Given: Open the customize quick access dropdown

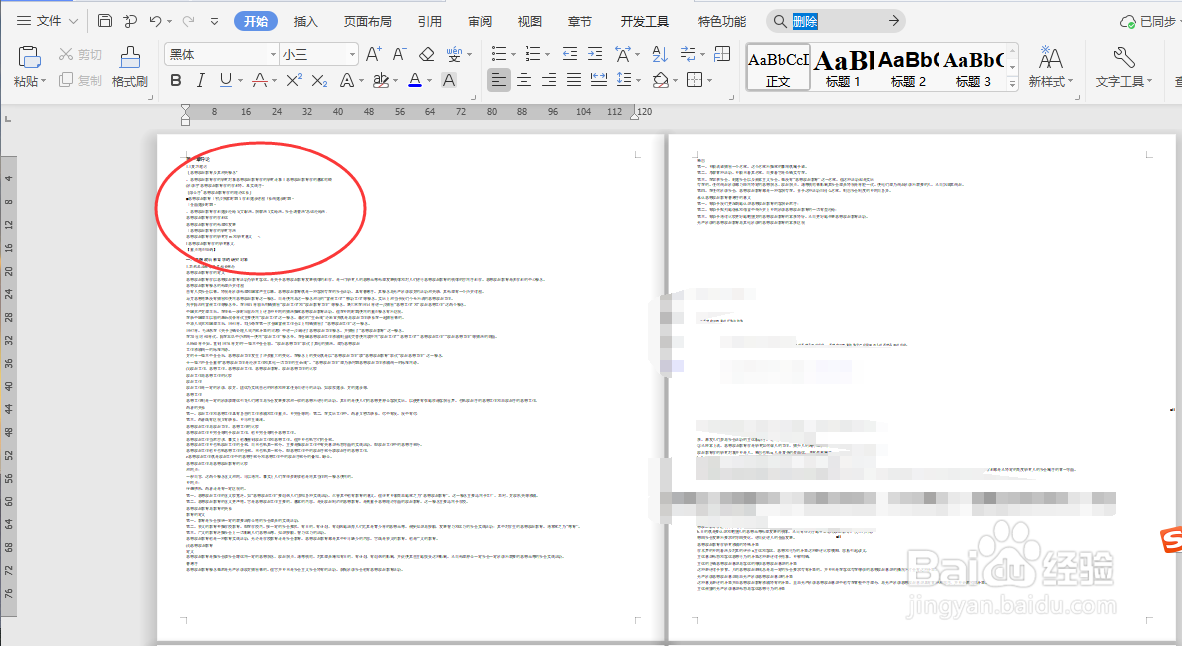Looking at the screenshot, I should (x=214, y=21).
